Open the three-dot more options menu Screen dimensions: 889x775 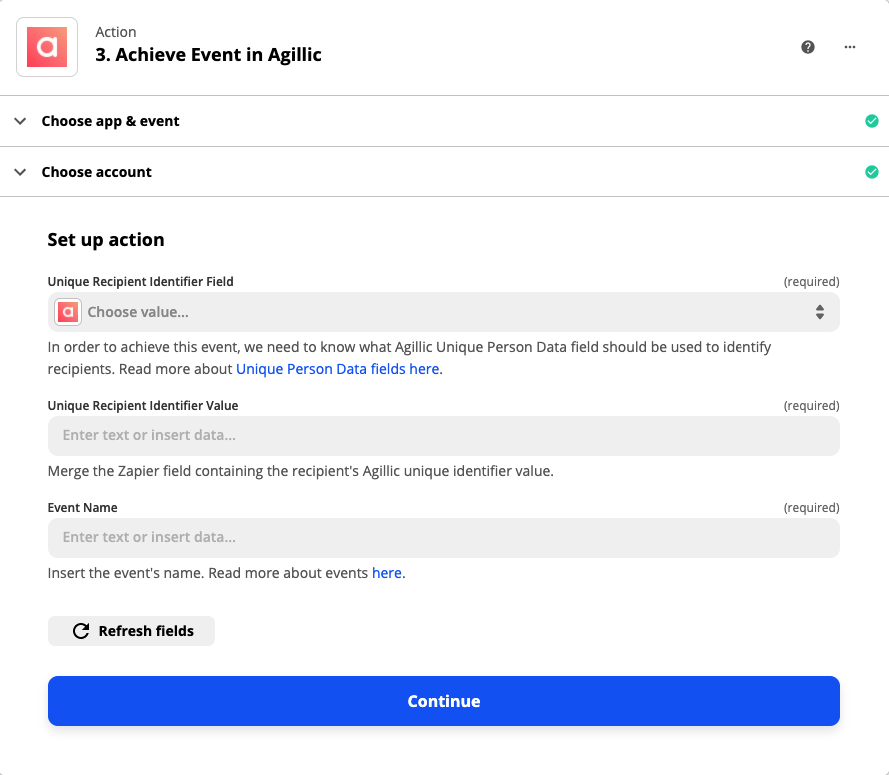[849, 47]
